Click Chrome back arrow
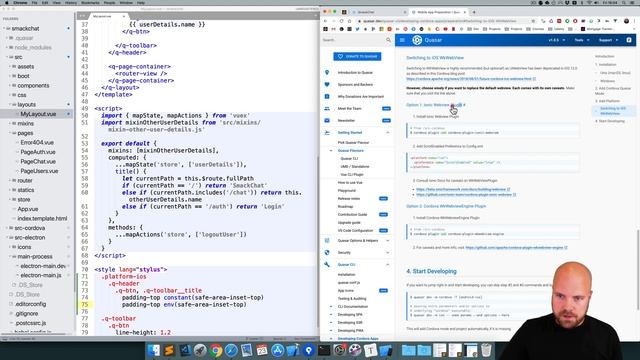 tap(325, 21)
